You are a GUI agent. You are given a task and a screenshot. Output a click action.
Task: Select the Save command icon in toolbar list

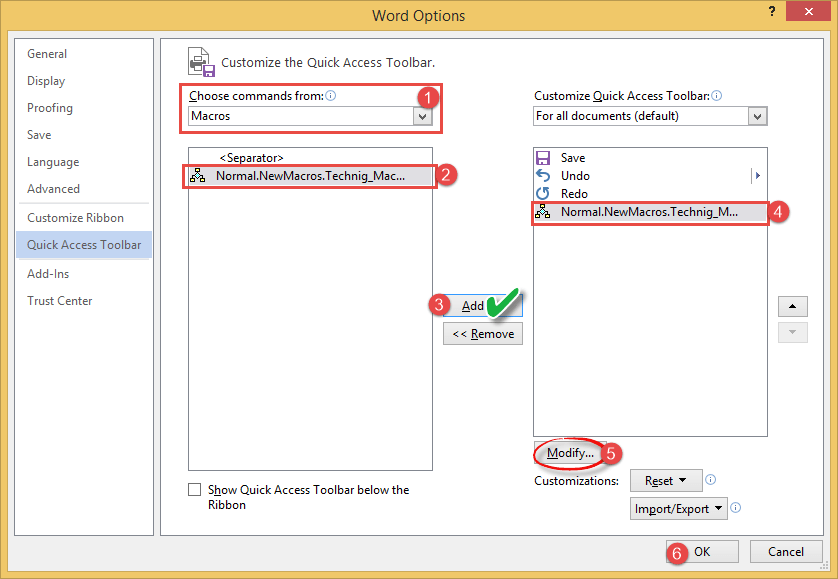[x=543, y=157]
